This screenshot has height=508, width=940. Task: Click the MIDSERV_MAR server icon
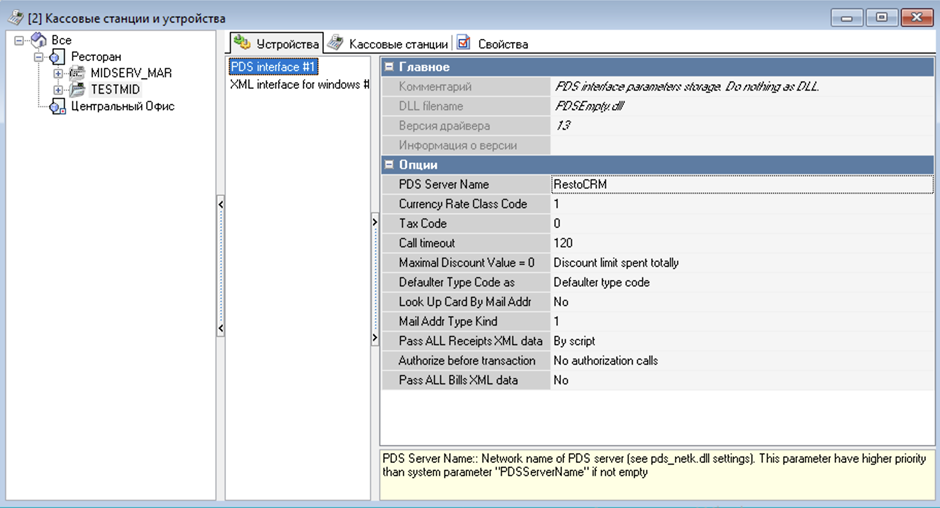76,73
